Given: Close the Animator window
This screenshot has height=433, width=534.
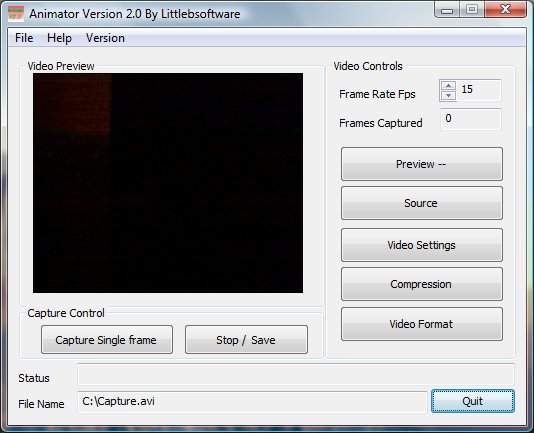Looking at the screenshot, I should (x=505, y=10).
